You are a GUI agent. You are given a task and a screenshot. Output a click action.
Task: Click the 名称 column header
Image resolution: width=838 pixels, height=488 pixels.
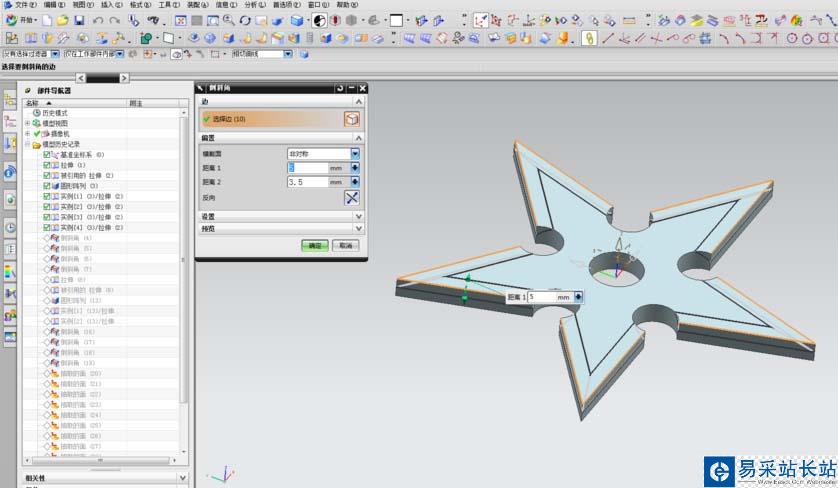point(74,103)
